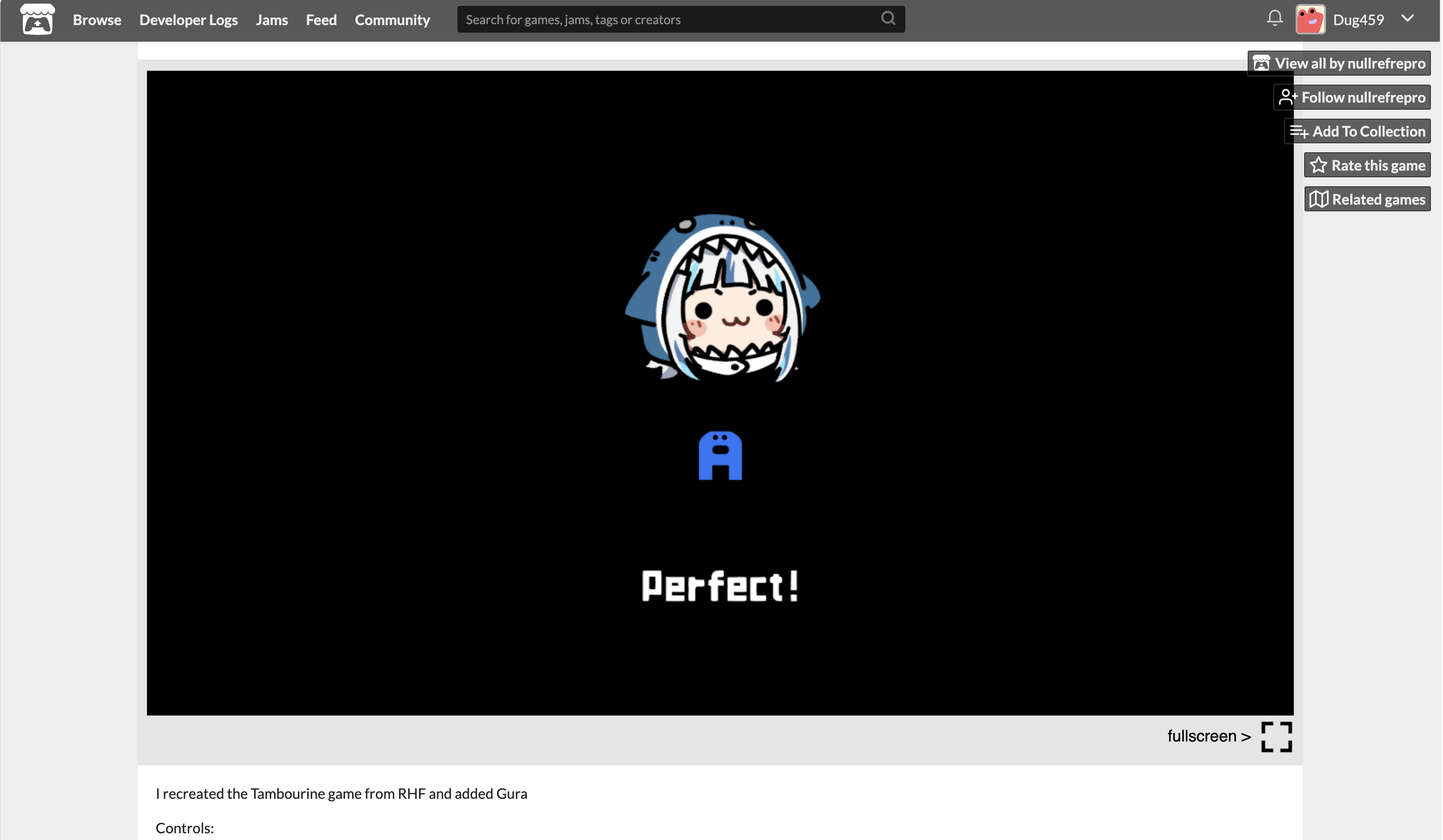1443x840 pixels.
Task: Go to Developer Logs
Action: 189,19
